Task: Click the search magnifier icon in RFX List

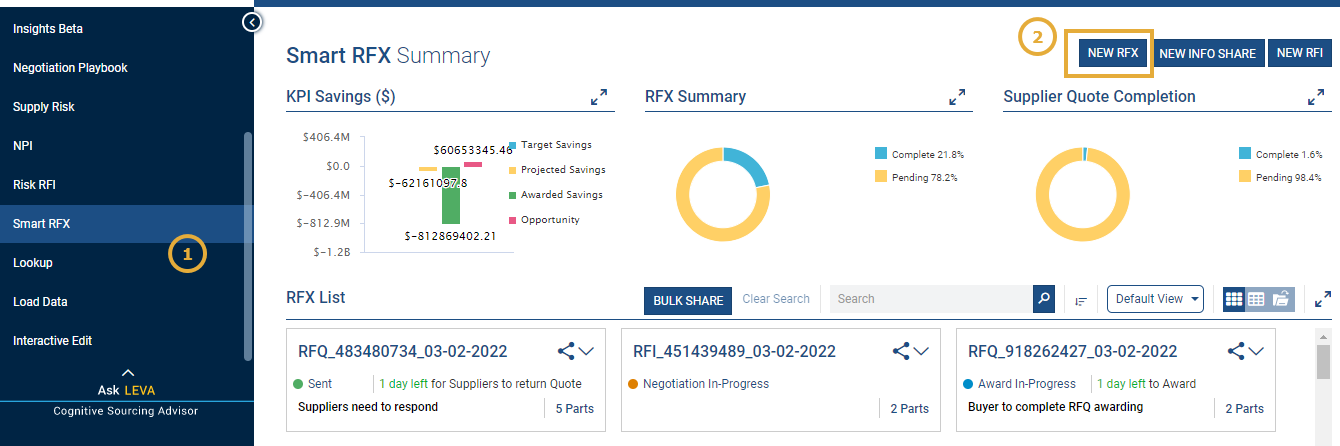Action: click(x=1044, y=299)
